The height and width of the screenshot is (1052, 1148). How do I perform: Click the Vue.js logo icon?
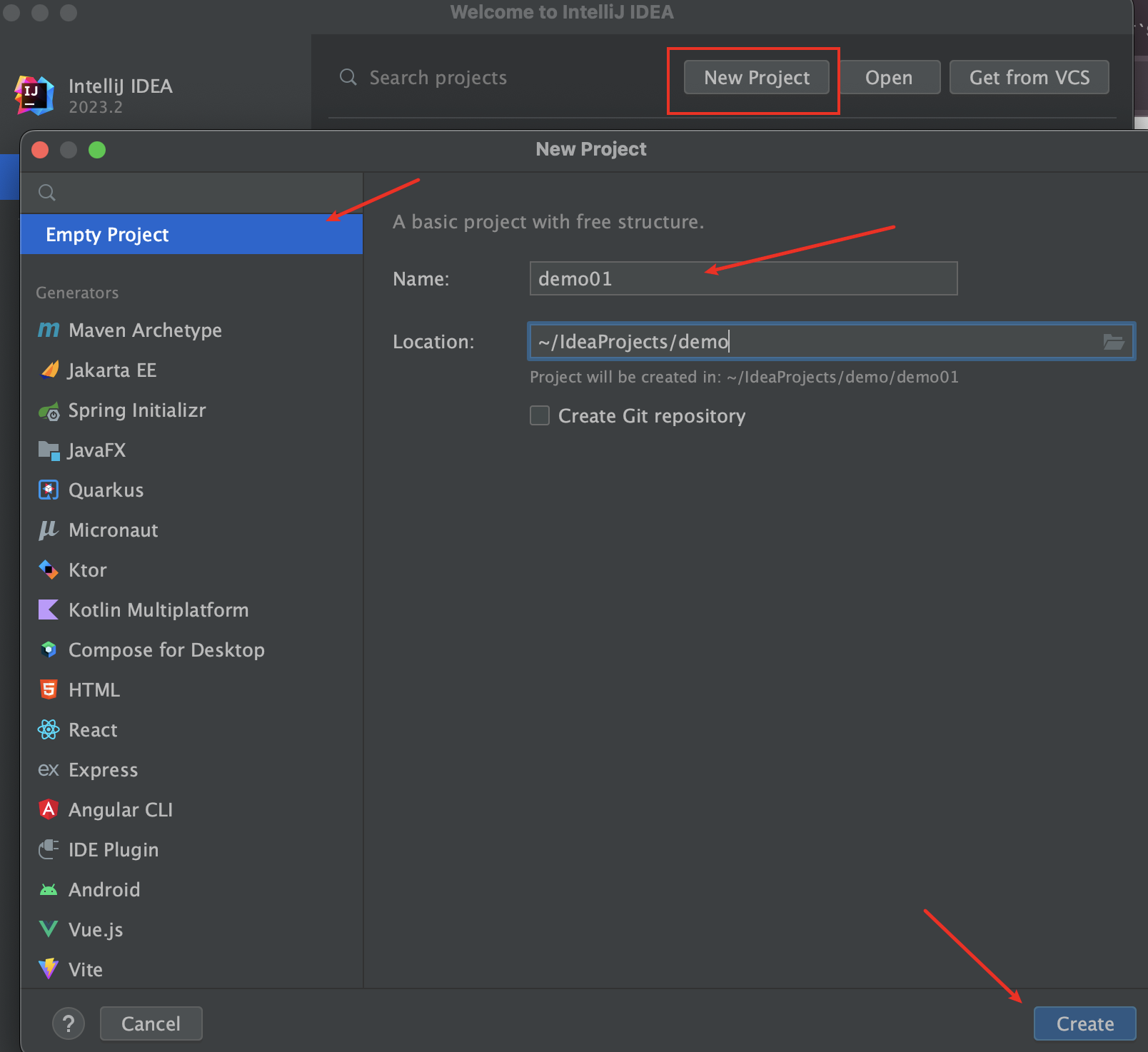pos(49,929)
